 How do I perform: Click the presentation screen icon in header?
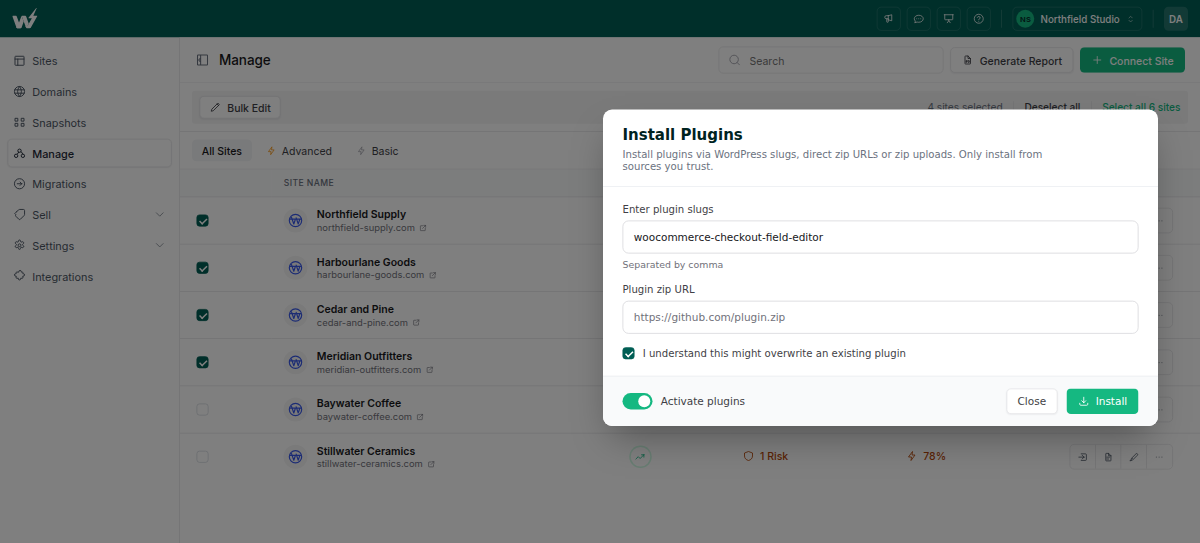click(x=949, y=18)
